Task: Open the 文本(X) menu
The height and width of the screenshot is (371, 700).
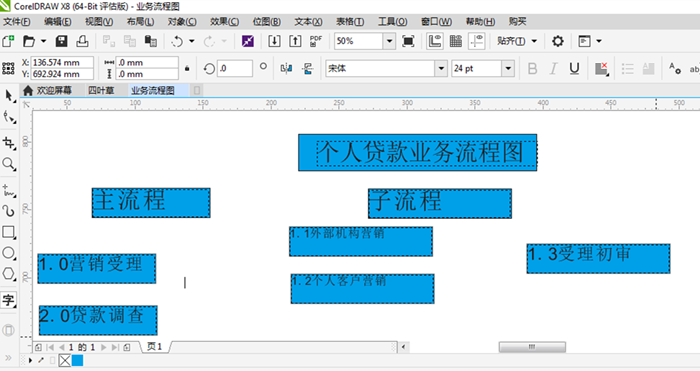Action: click(x=308, y=21)
